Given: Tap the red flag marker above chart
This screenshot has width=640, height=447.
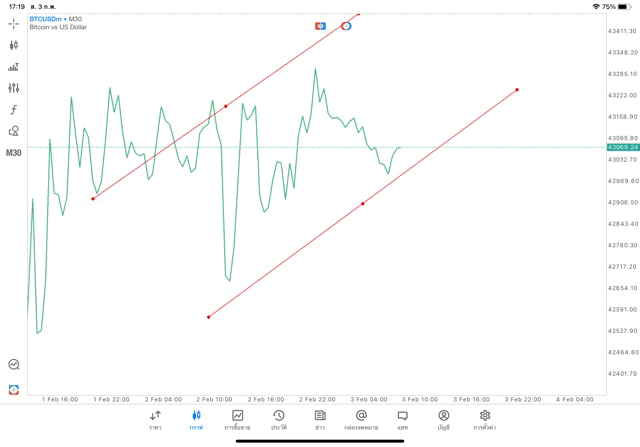Looking at the screenshot, I should coord(320,26).
